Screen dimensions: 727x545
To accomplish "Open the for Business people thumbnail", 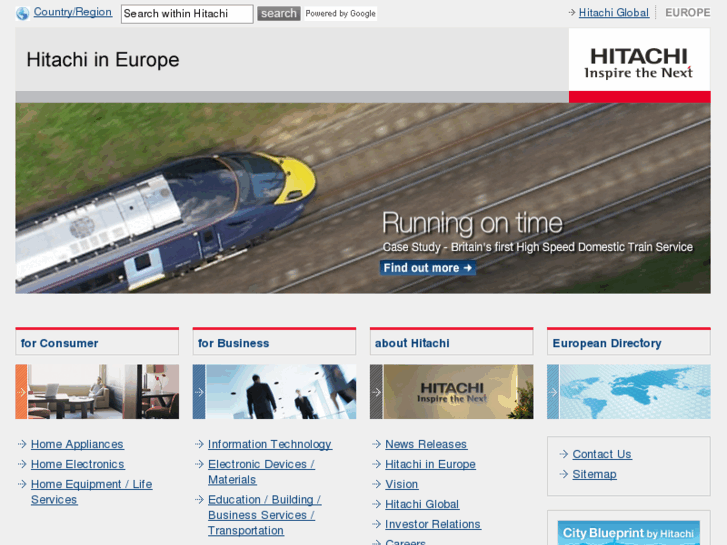I will [274, 391].
